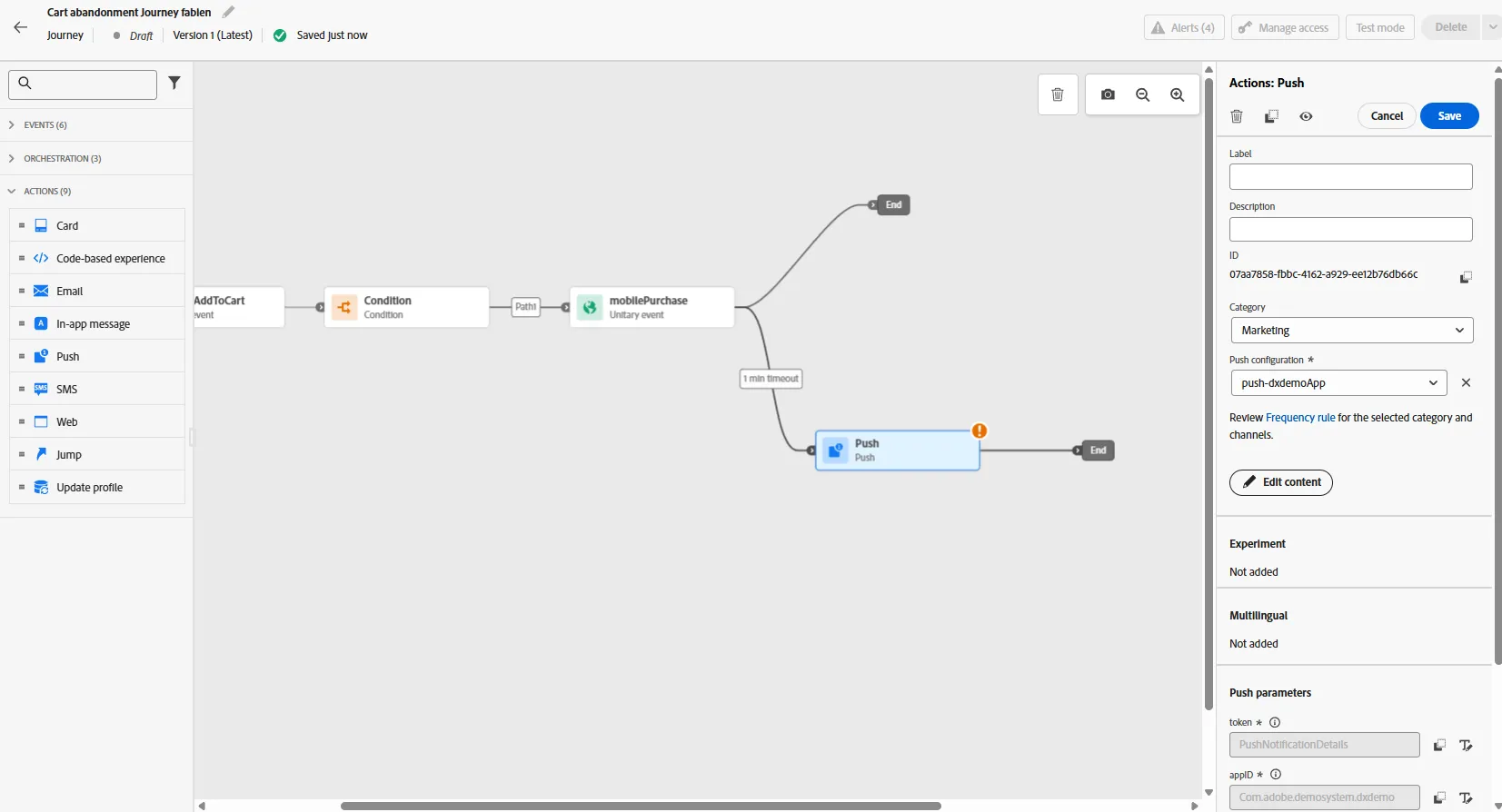Select the SMS action in palette

coord(97,389)
